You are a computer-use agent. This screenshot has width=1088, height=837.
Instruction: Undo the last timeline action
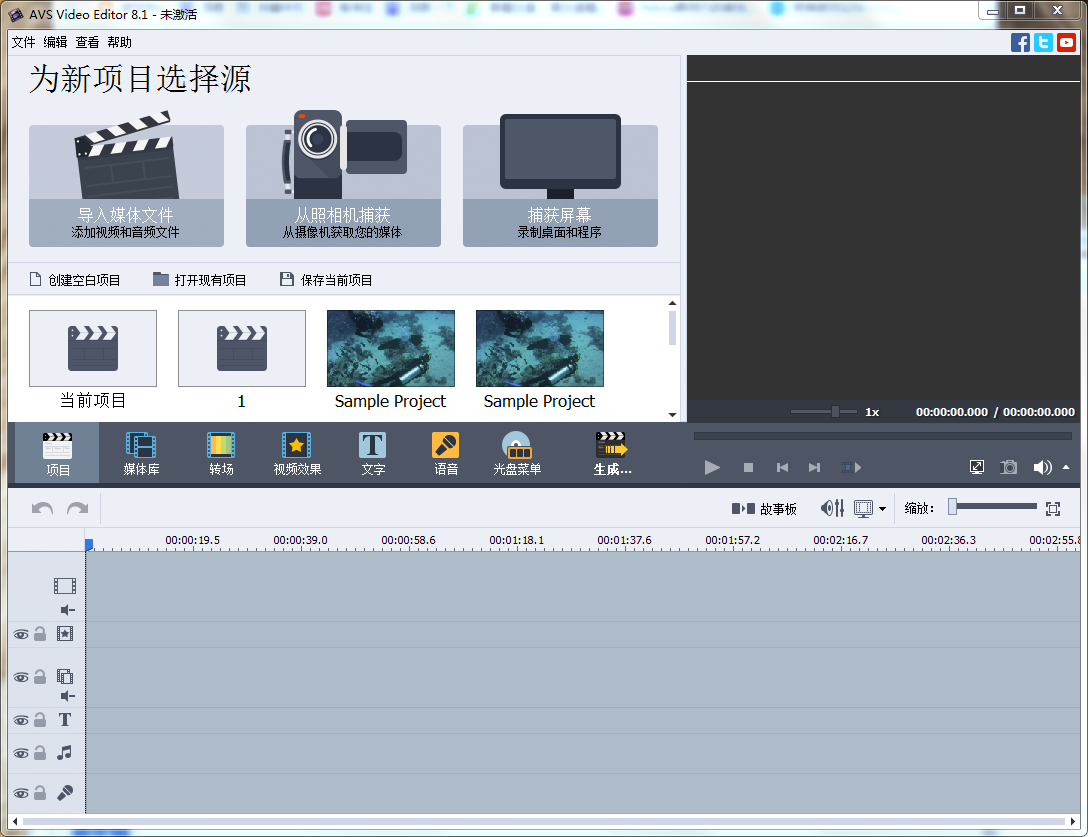tap(42, 509)
